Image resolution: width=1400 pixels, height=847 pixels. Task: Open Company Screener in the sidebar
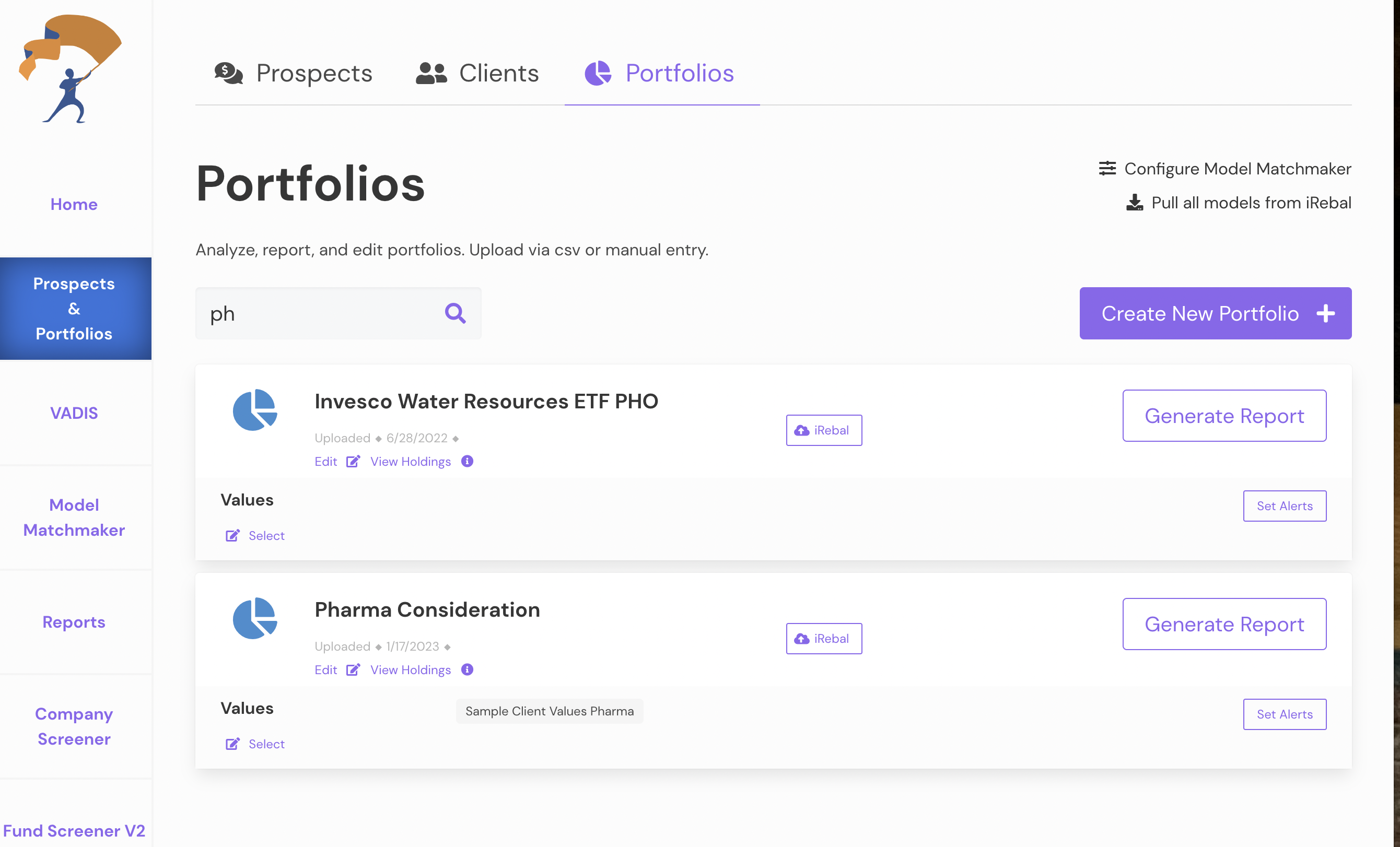point(74,726)
